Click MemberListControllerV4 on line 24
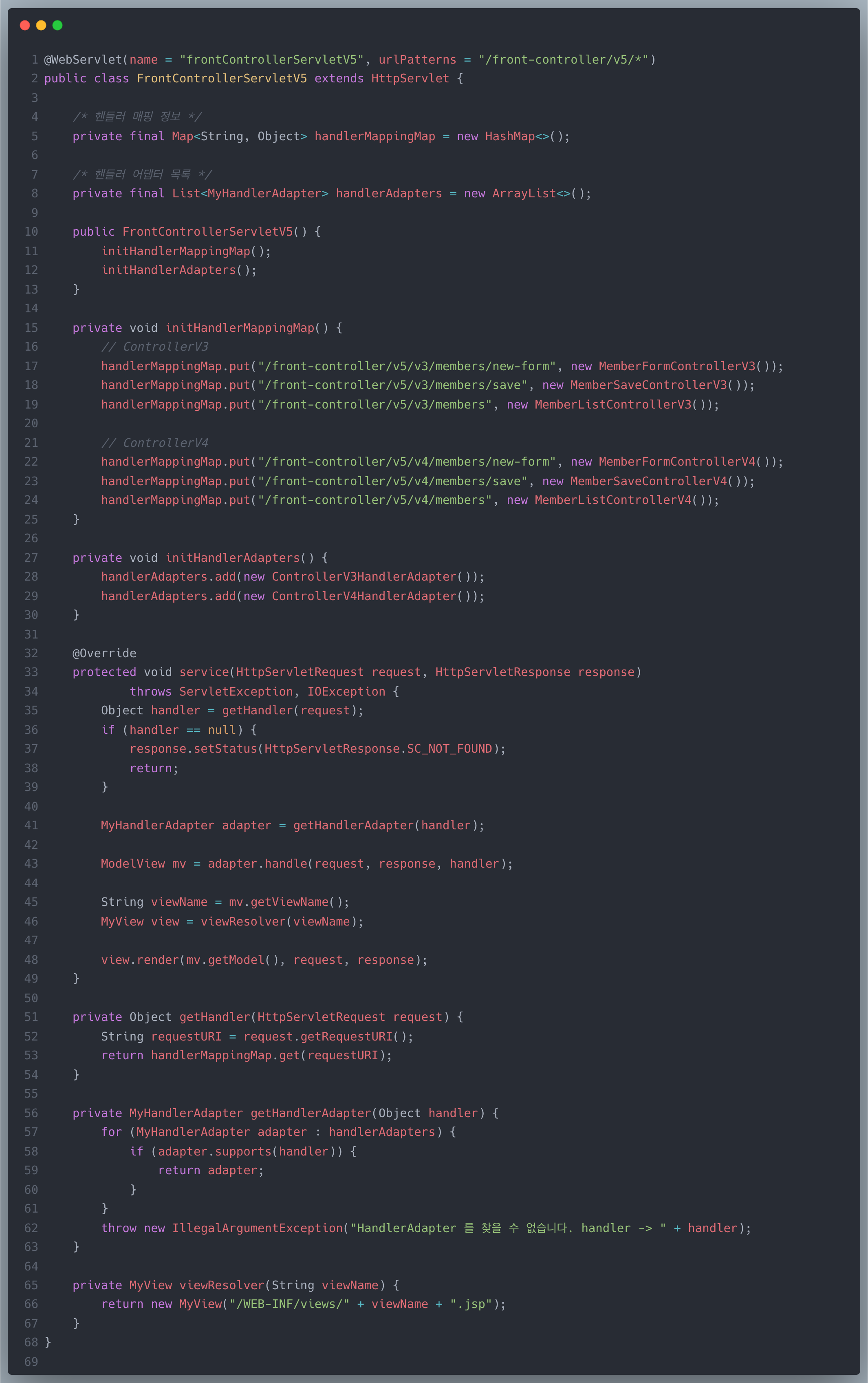The image size is (868, 1383). [x=612, y=500]
